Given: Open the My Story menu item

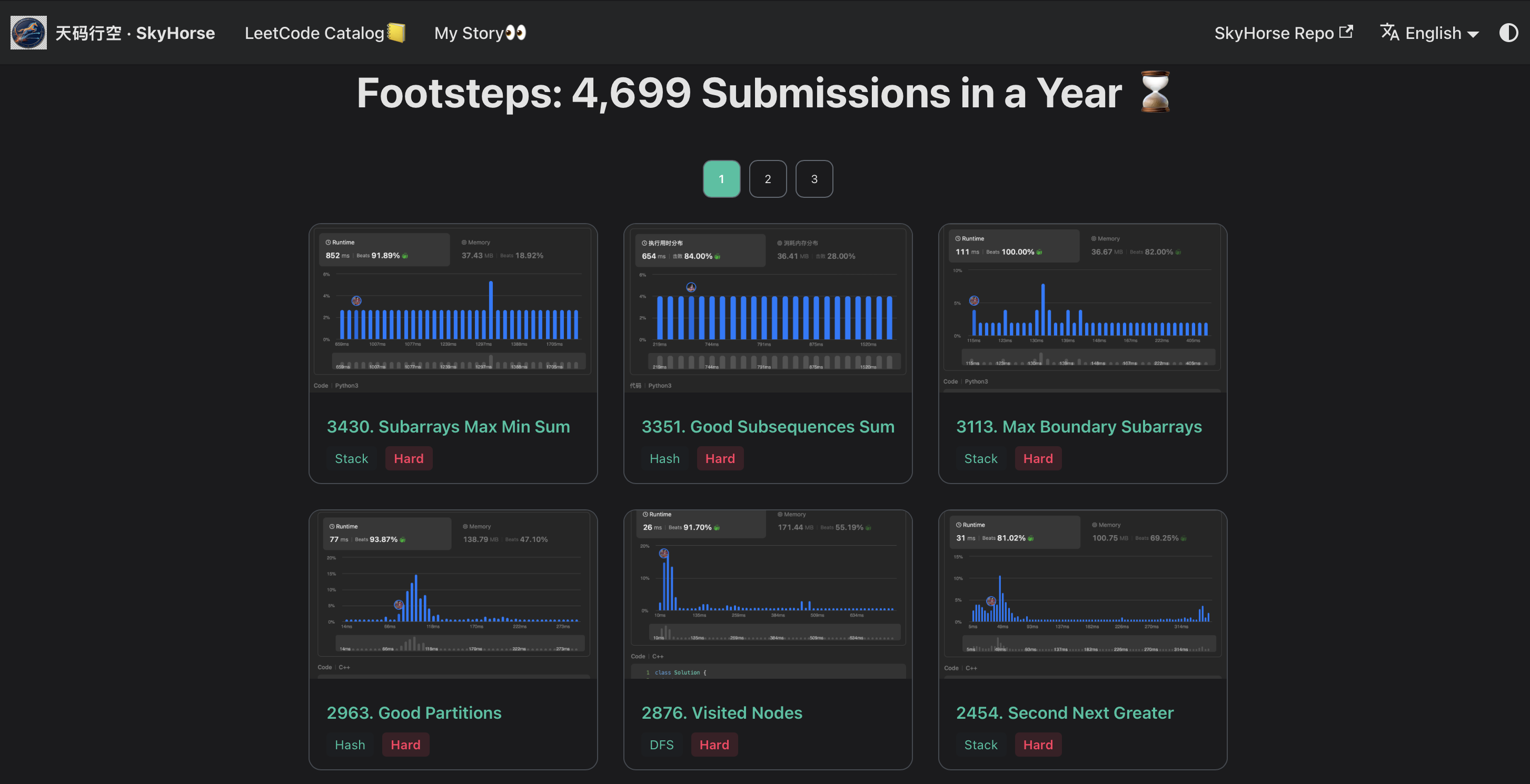Looking at the screenshot, I should [x=480, y=33].
